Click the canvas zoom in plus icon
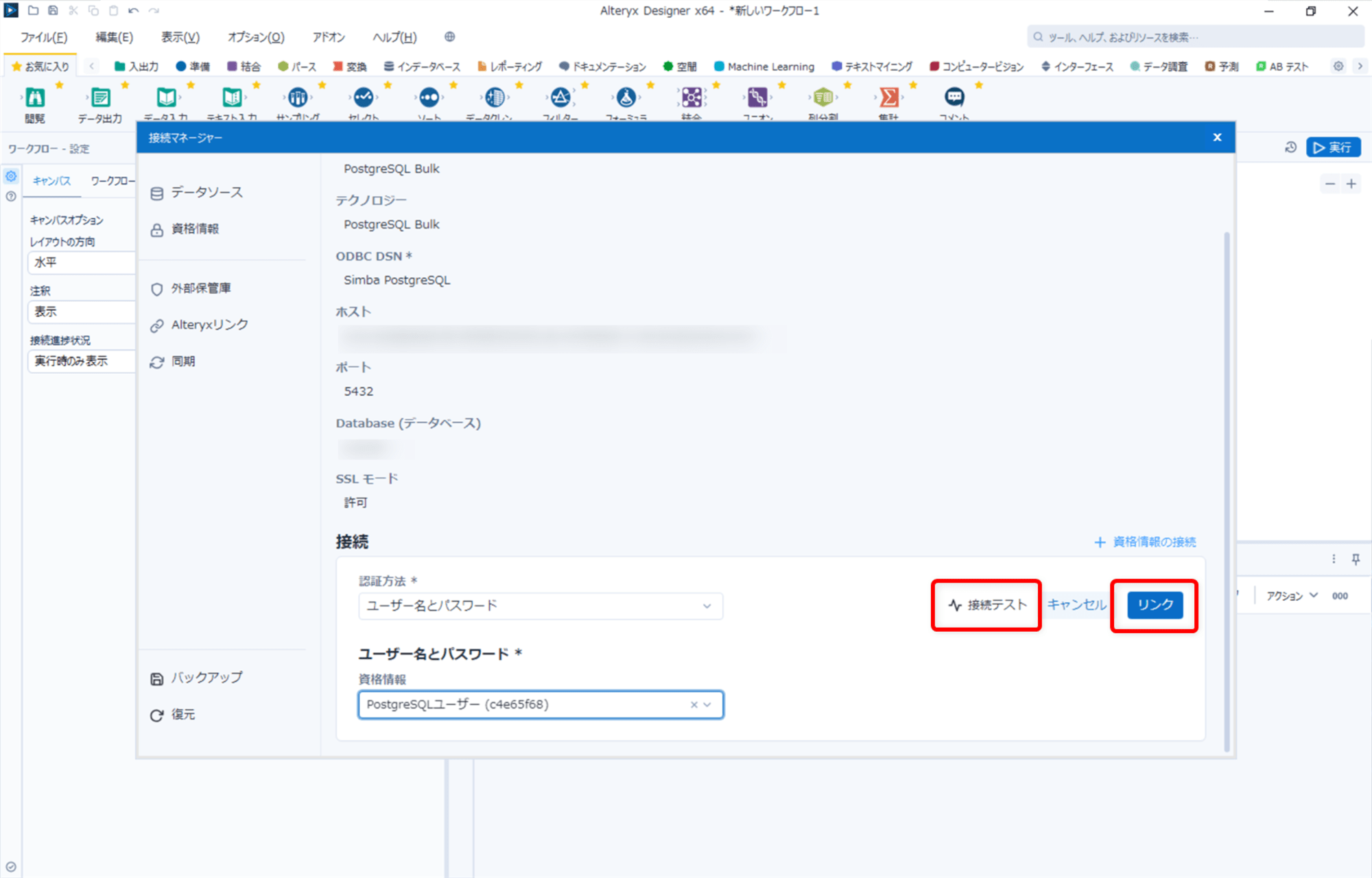This screenshot has height=878, width=1372. (1351, 184)
